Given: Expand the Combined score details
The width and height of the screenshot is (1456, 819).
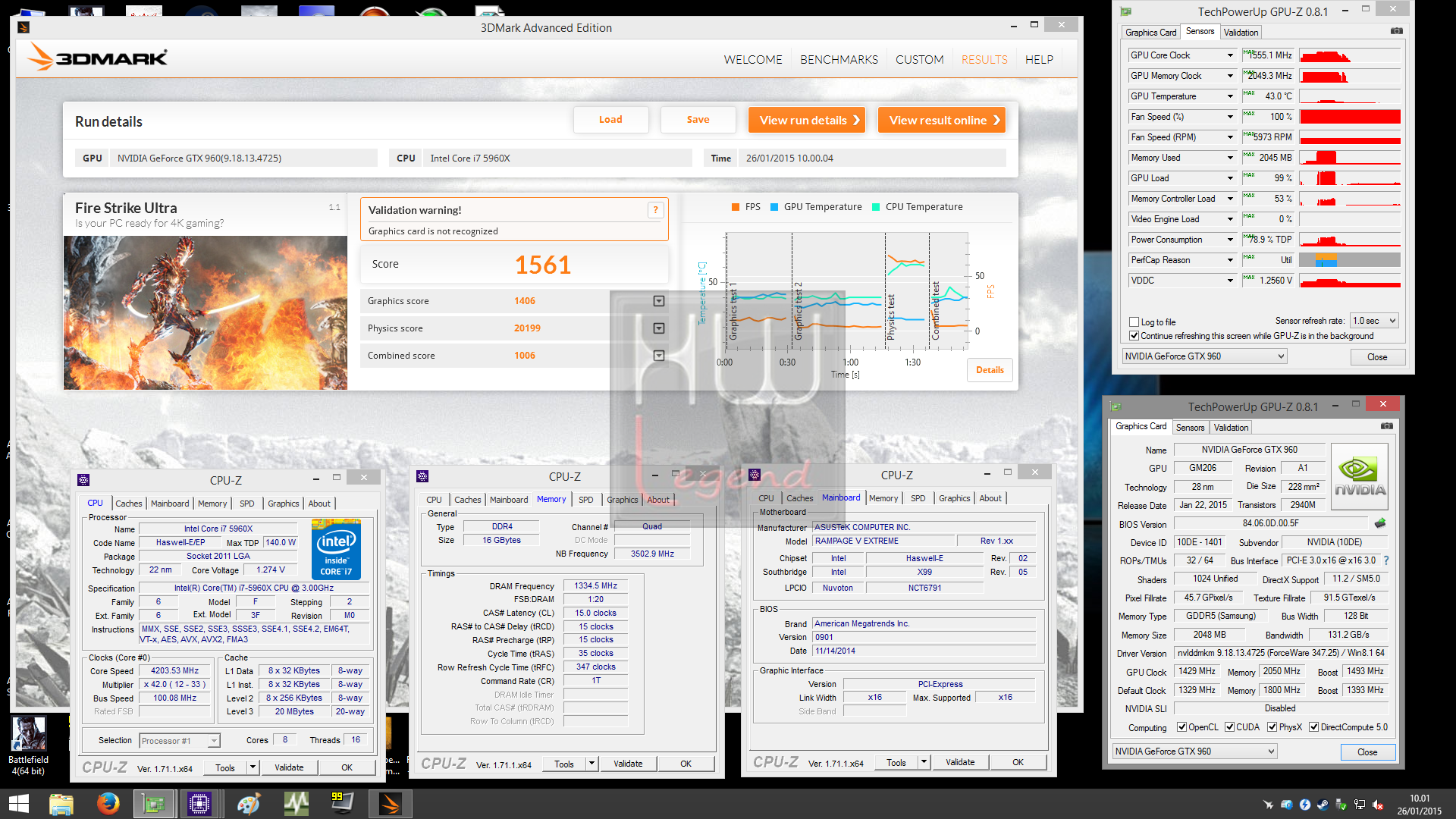Looking at the screenshot, I should pos(659,356).
